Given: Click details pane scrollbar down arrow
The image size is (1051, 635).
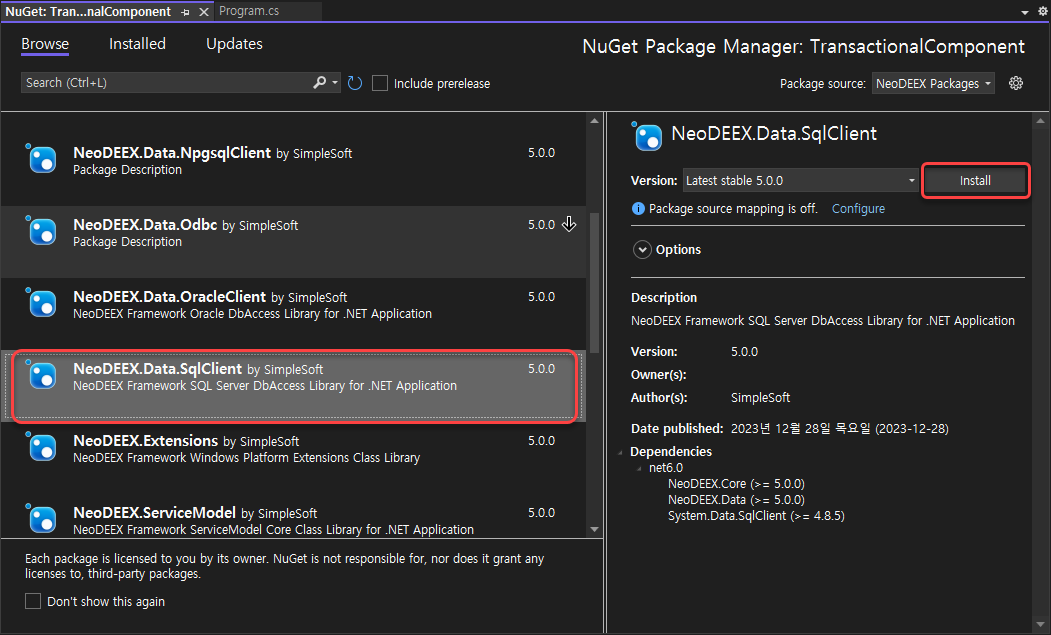Looking at the screenshot, I should coord(1040,626).
